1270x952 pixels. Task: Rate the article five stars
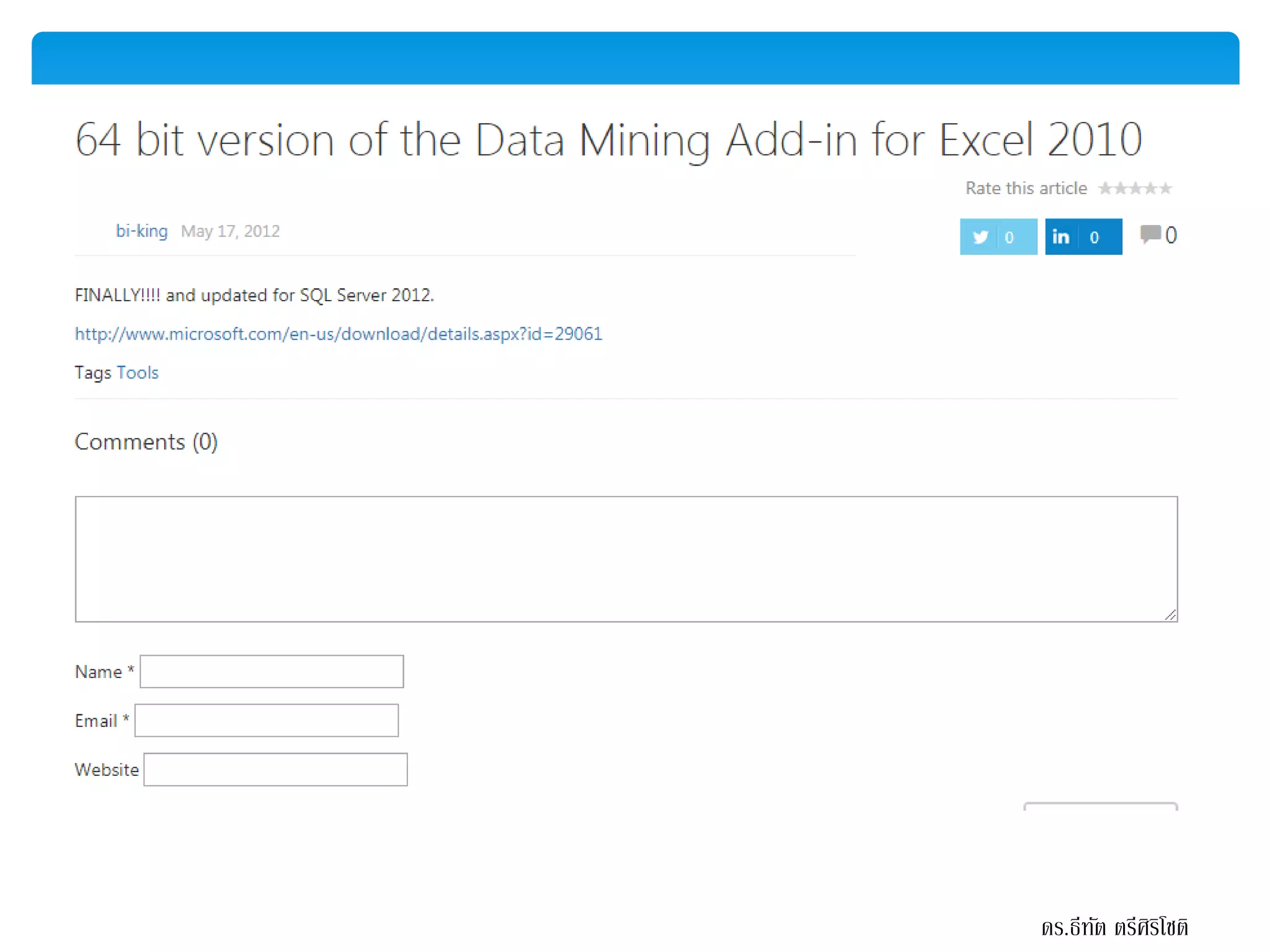1166,188
